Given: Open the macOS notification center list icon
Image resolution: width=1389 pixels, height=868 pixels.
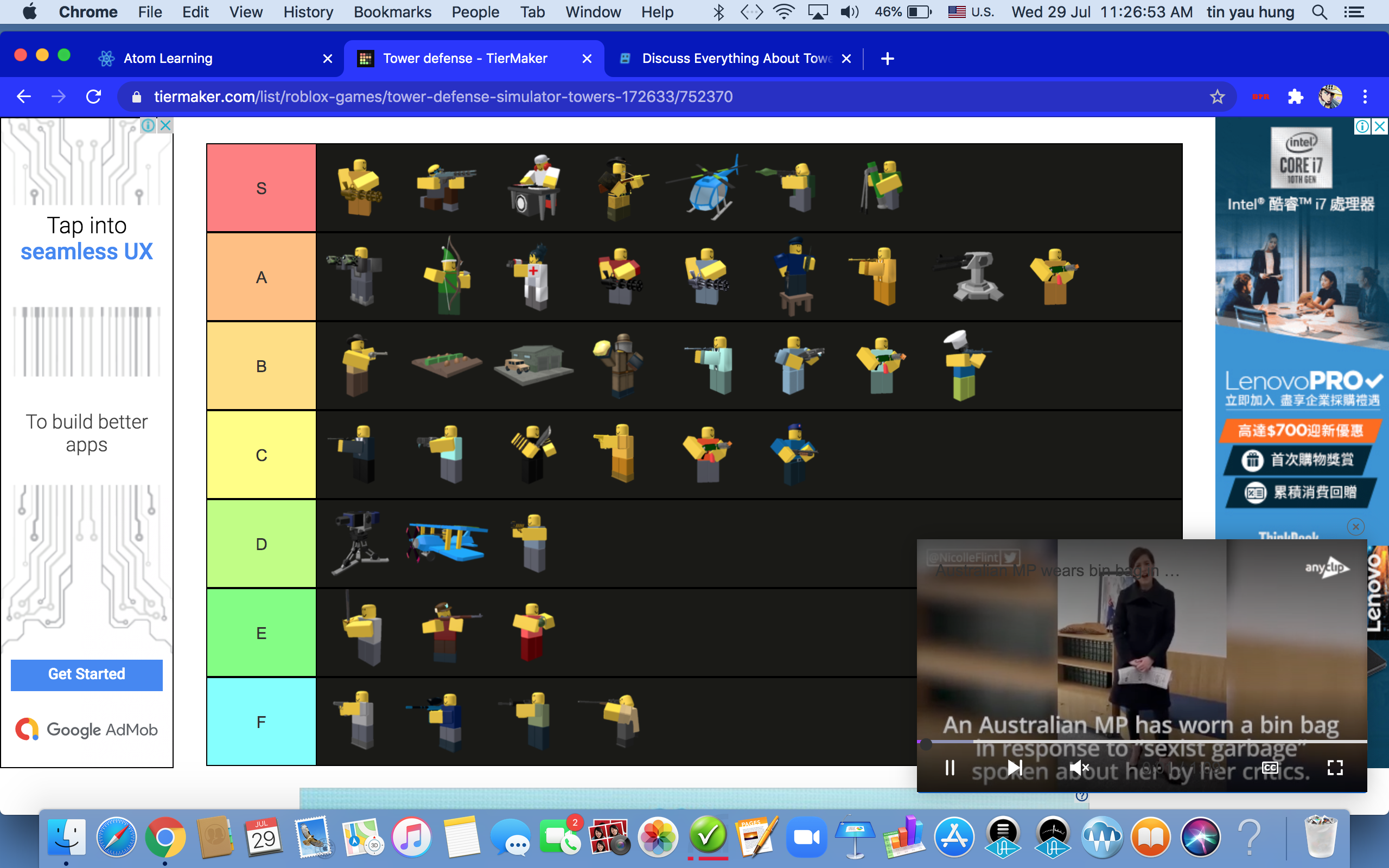Looking at the screenshot, I should pyautogui.click(x=1354, y=12).
